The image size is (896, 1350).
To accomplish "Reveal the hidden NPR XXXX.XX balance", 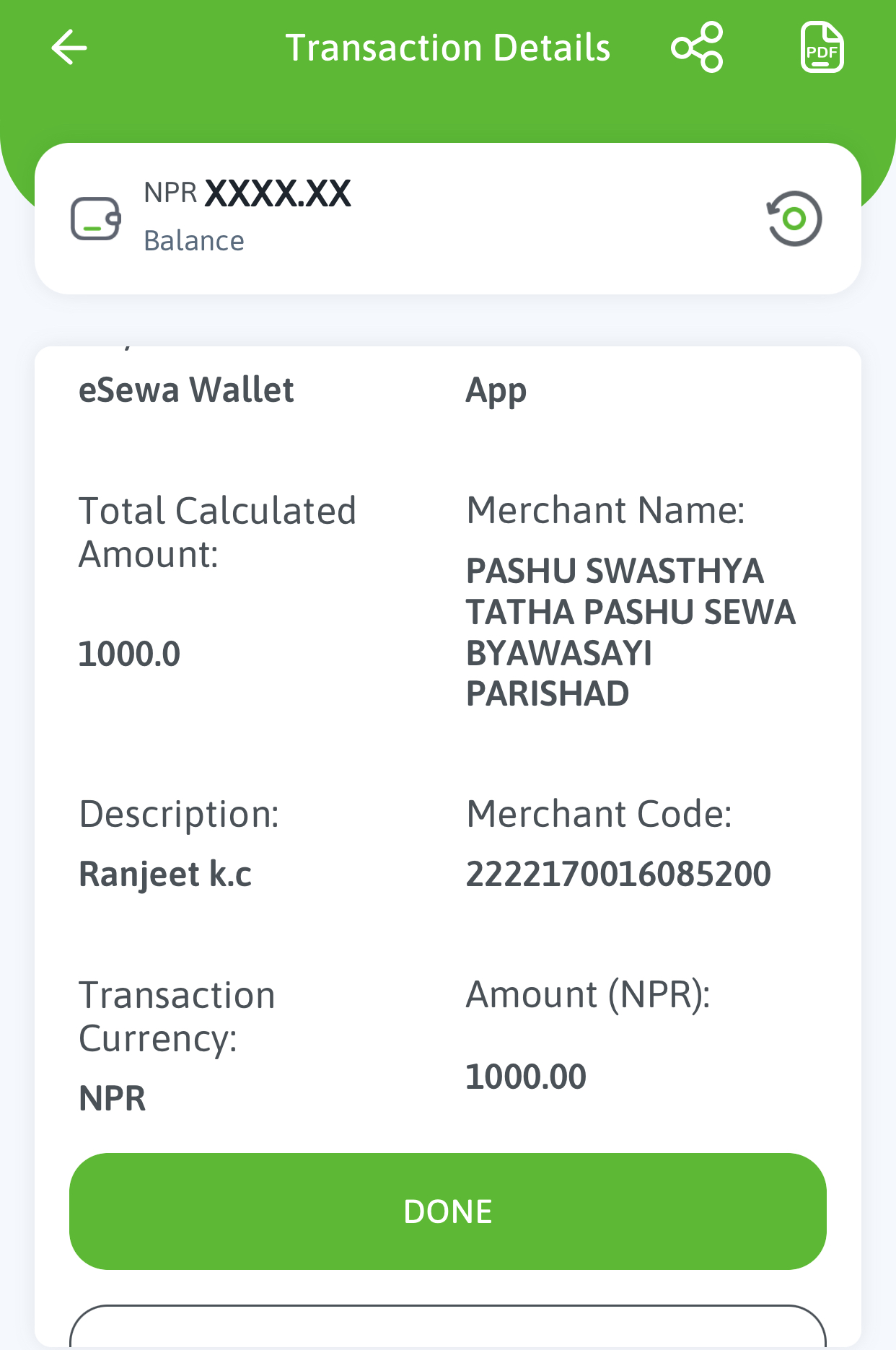I will pos(247,193).
